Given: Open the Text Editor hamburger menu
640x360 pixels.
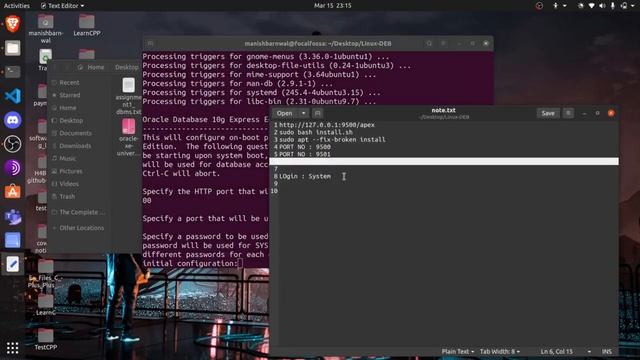Looking at the screenshot, I should pyautogui.click(x=568, y=113).
